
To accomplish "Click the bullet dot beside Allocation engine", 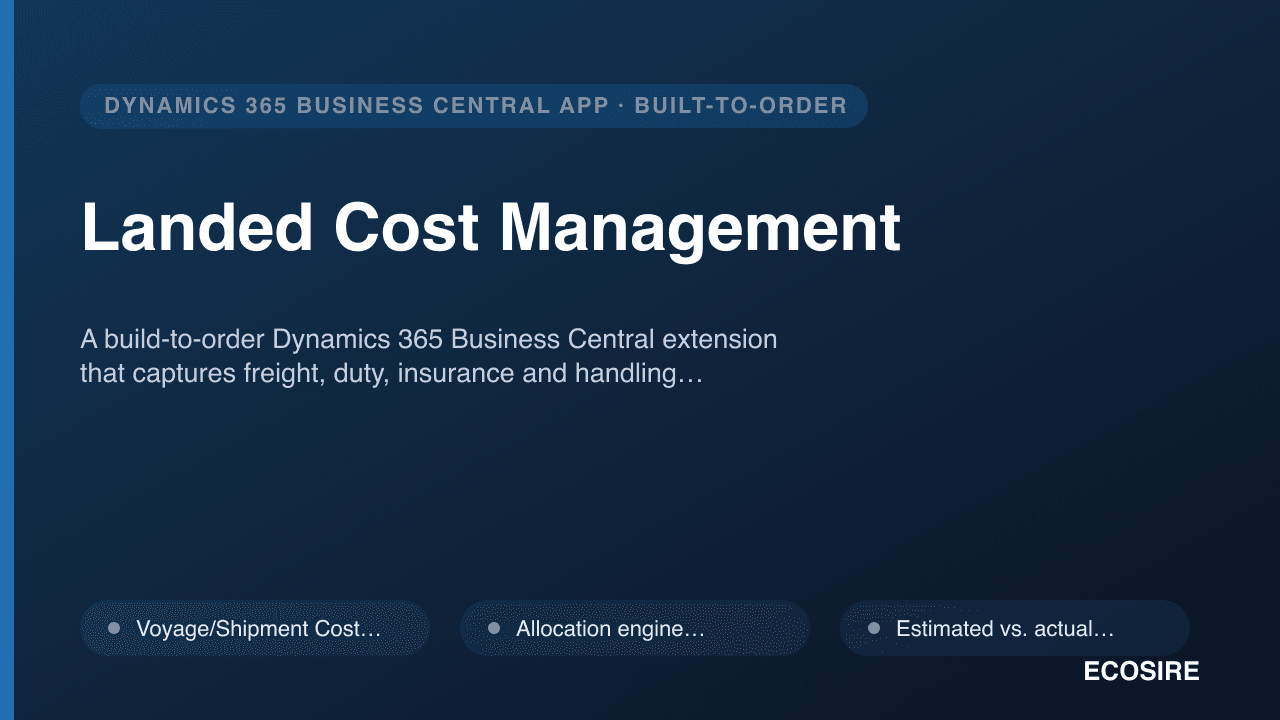I will pyautogui.click(x=494, y=628).
